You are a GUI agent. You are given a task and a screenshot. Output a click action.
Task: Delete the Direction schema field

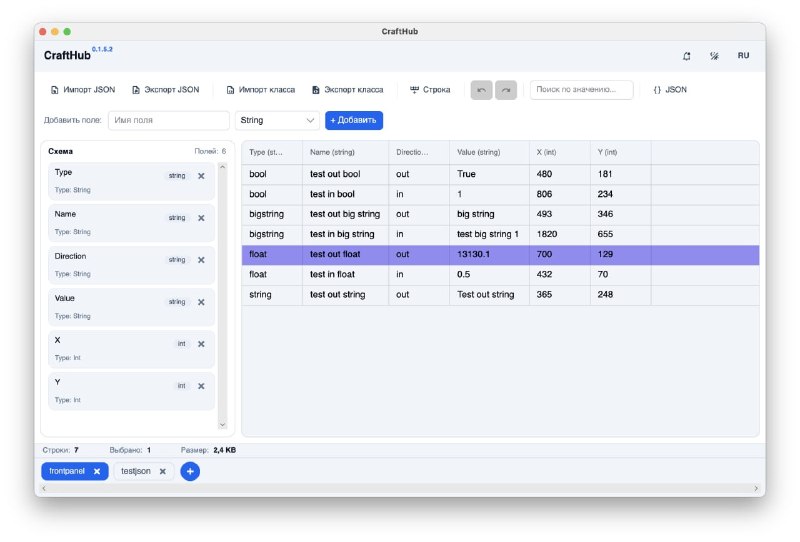[x=202, y=260]
